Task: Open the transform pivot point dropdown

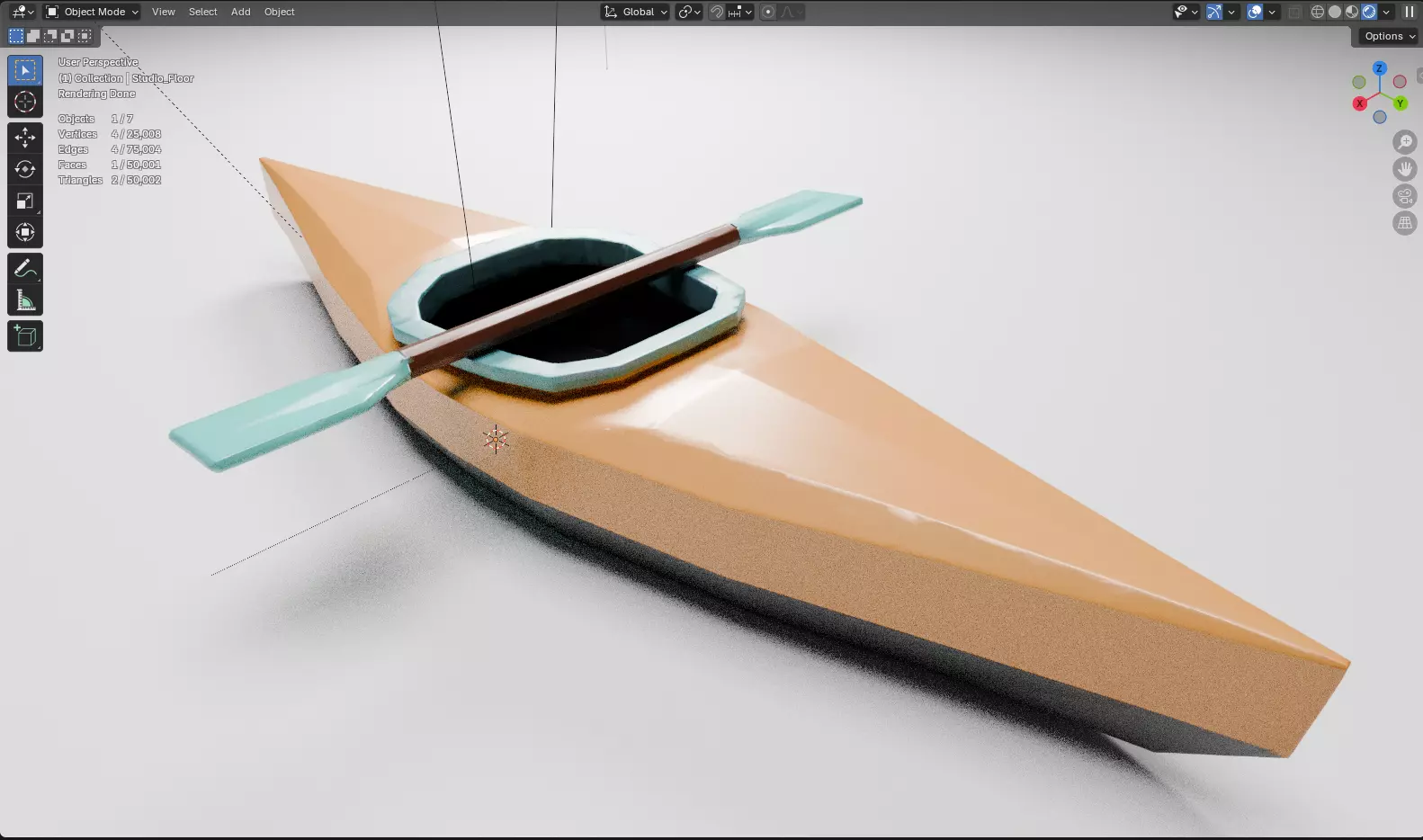Action: point(689,12)
